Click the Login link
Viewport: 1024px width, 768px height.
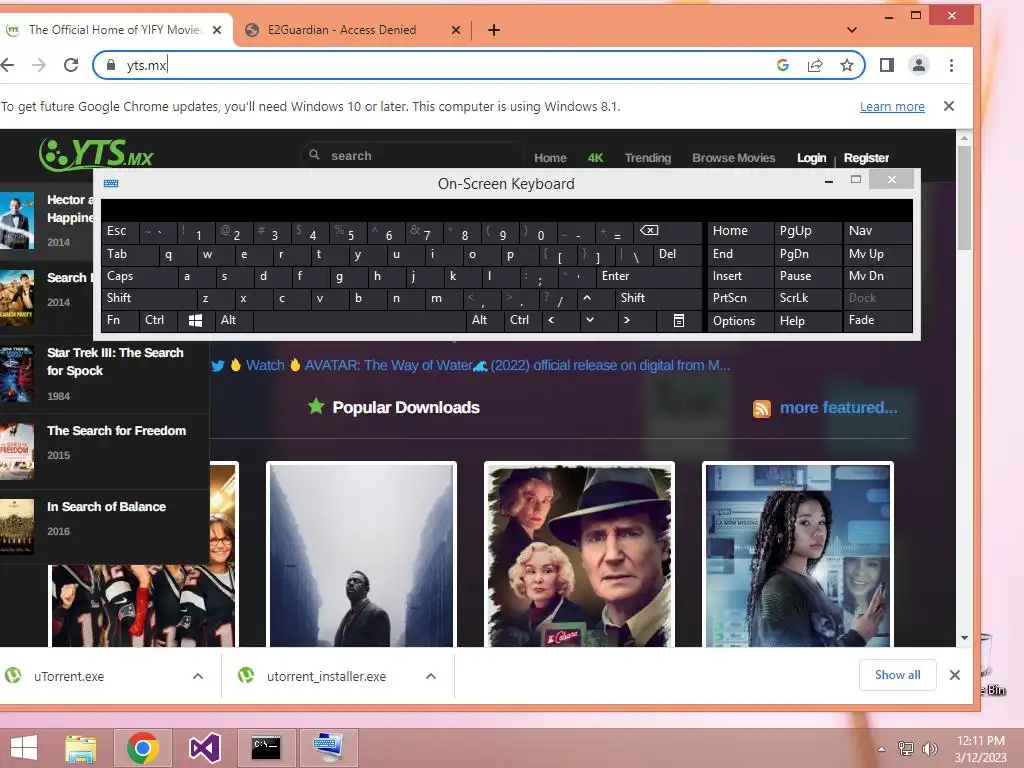811,158
